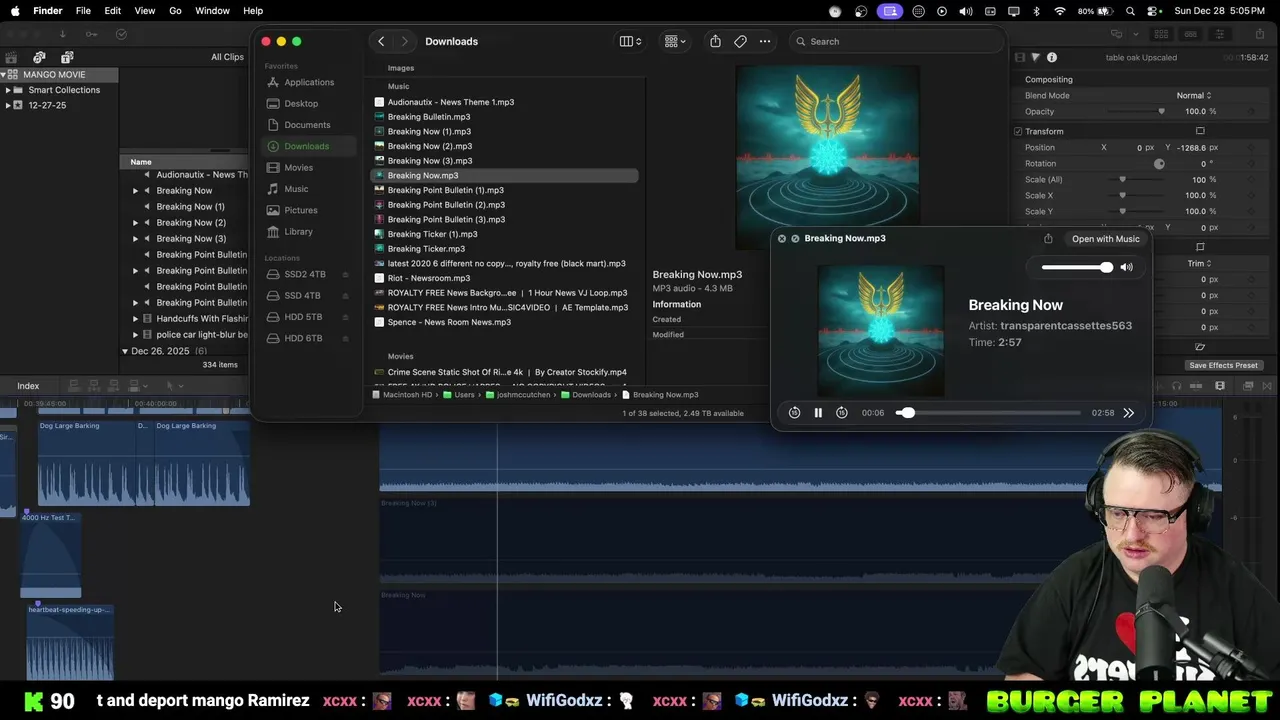Open Library in the Finder sidebar

coord(299,231)
